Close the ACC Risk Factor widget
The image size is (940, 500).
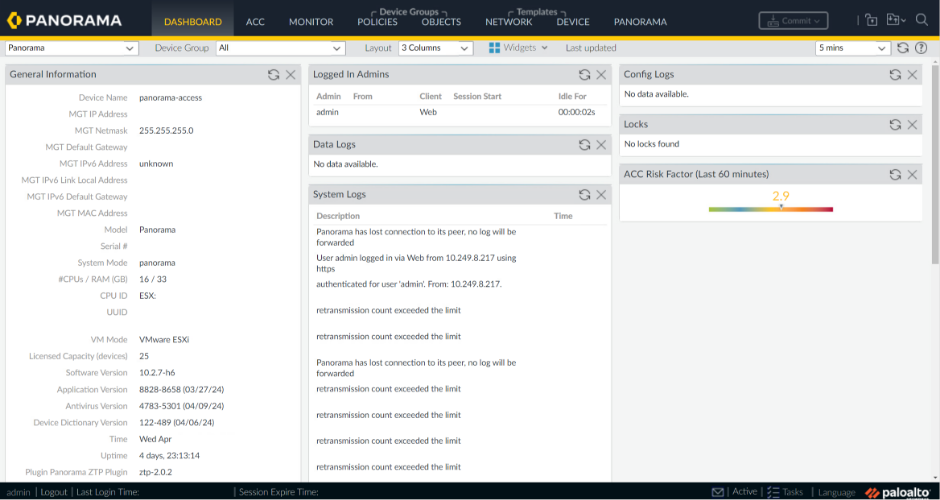click(912, 174)
